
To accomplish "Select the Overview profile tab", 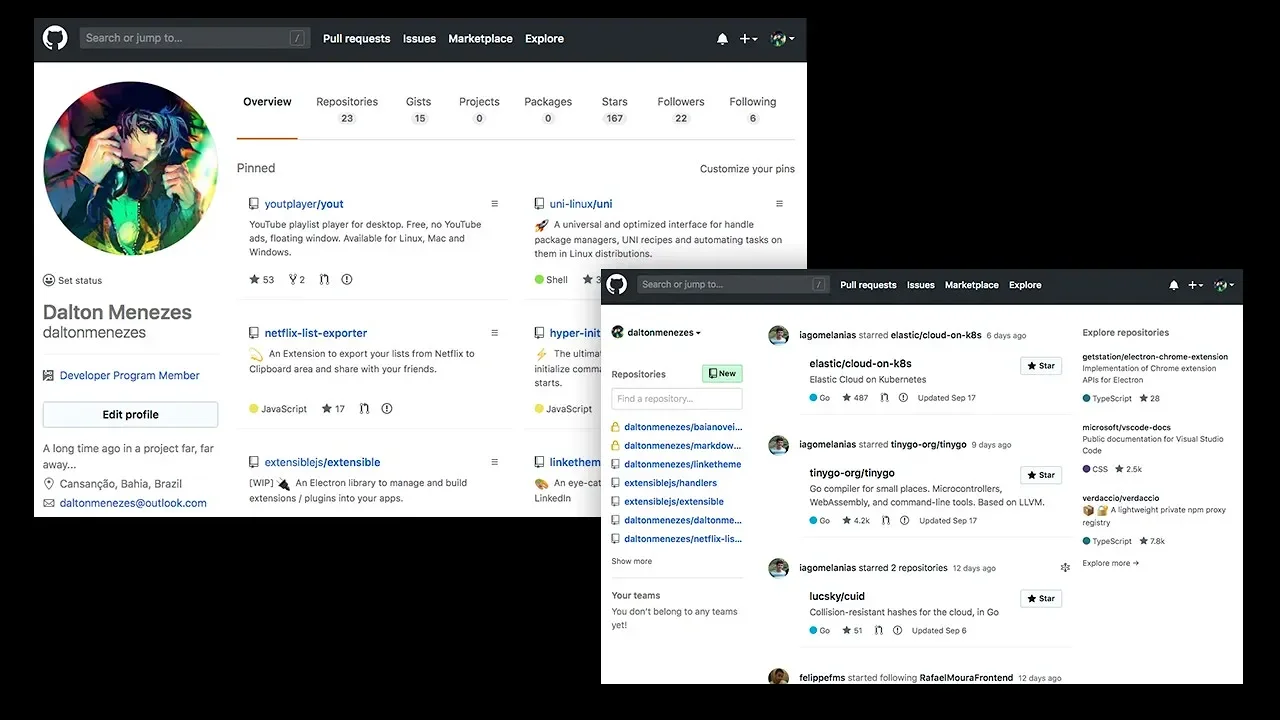I will click(267, 102).
